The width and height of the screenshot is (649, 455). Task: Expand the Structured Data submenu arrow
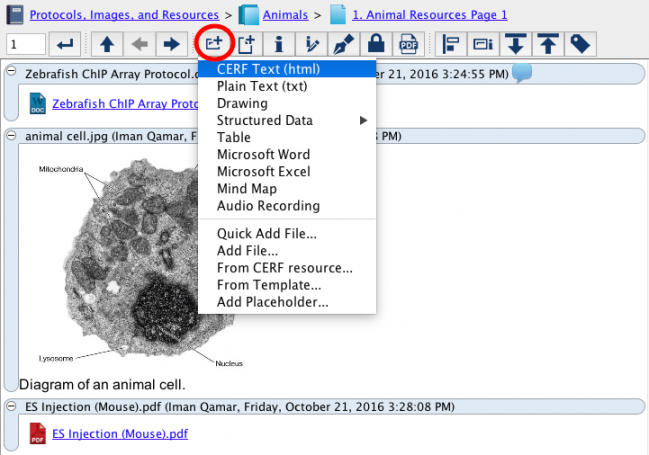point(363,120)
